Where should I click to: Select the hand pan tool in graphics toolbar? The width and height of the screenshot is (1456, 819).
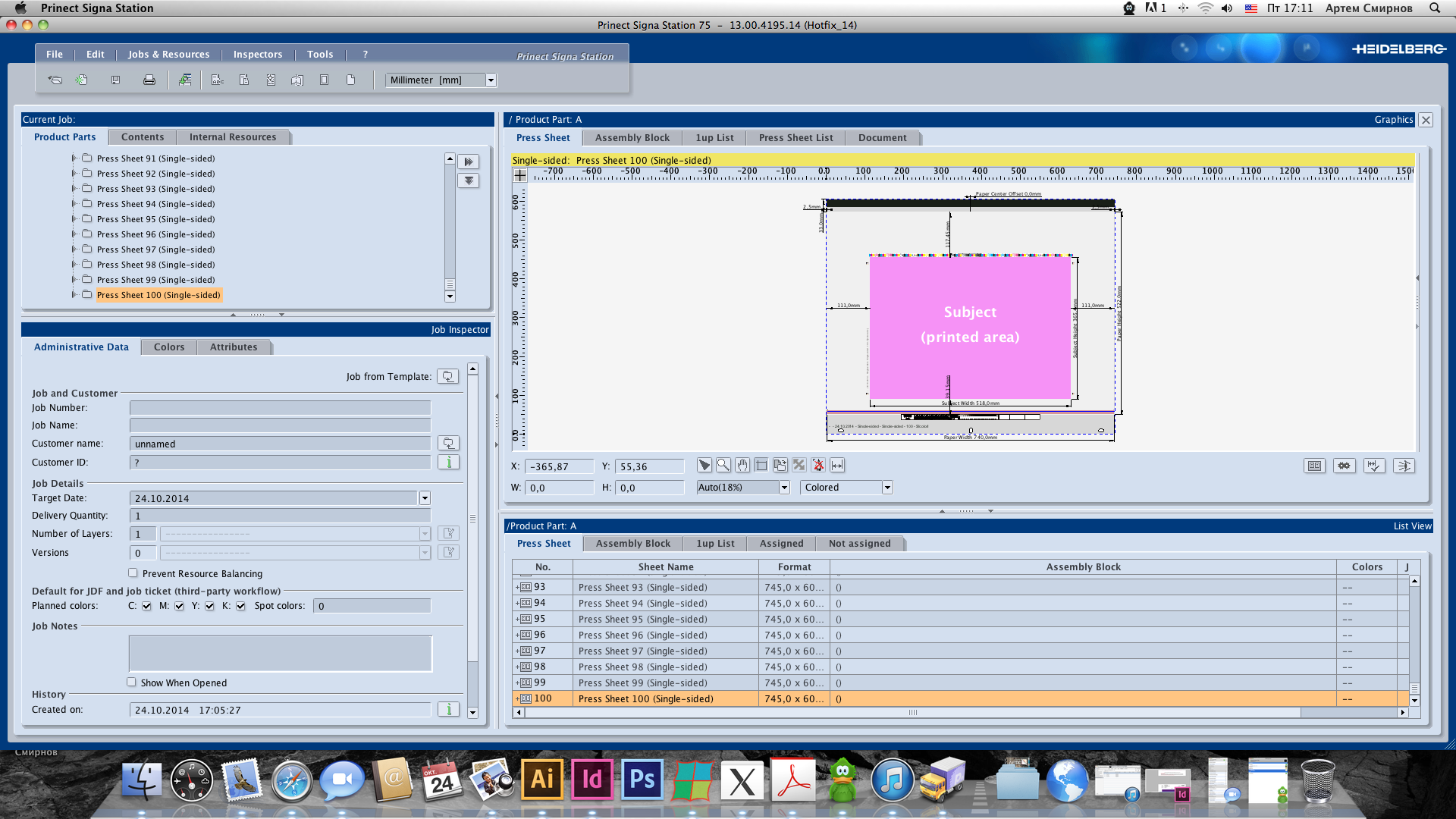742,465
